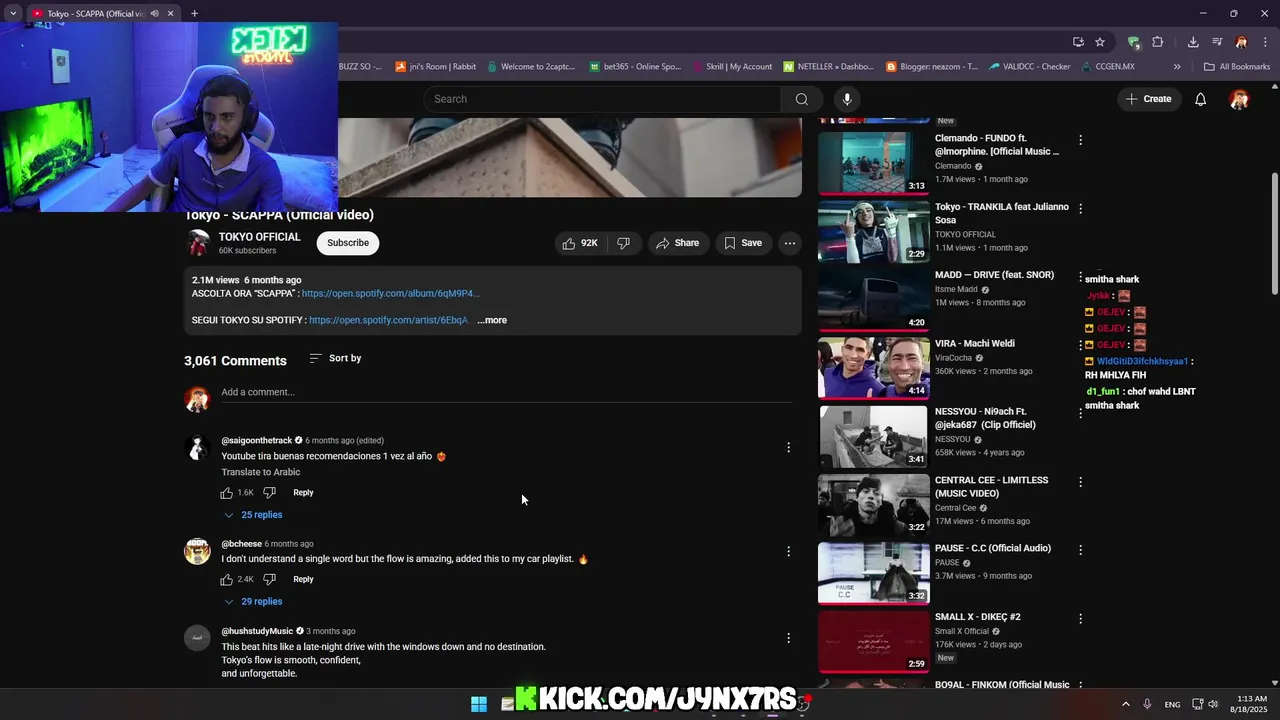Image resolution: width=1280 pixels, height=720 pixels.
Task: Click the Add a comment field
Action: click(x=506, y=392)
